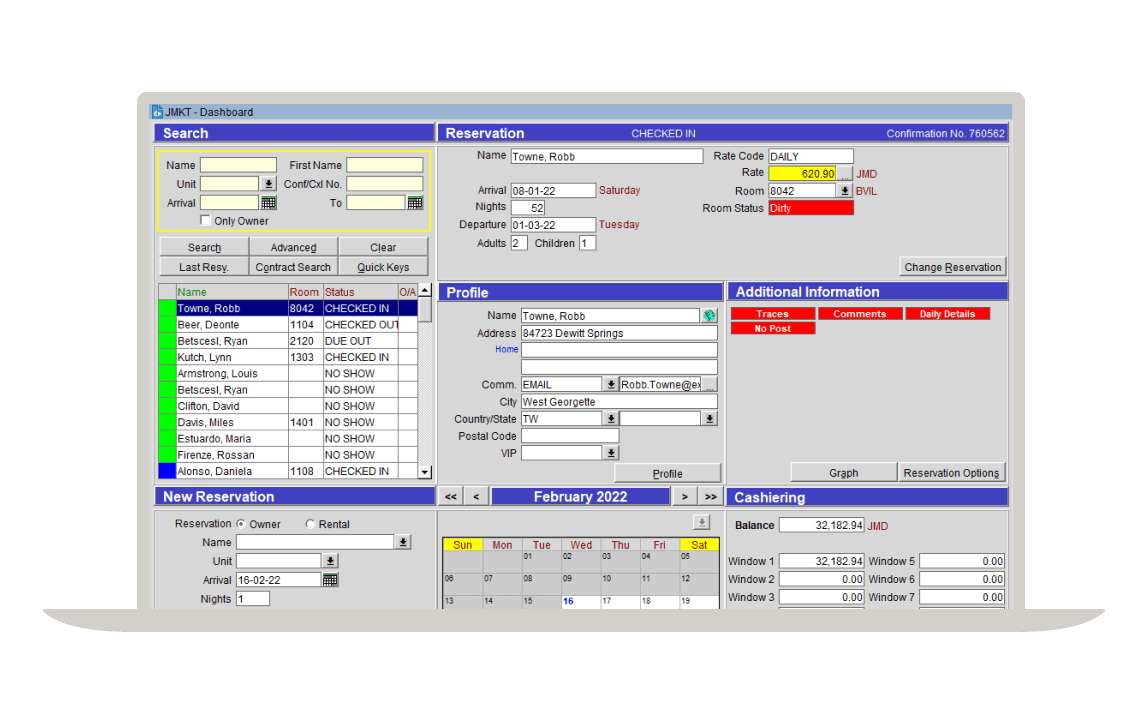Open the guest's Profile
The height and width of the screenshot is (724, 1148).
pyautogui.click(x=666, y=472)
